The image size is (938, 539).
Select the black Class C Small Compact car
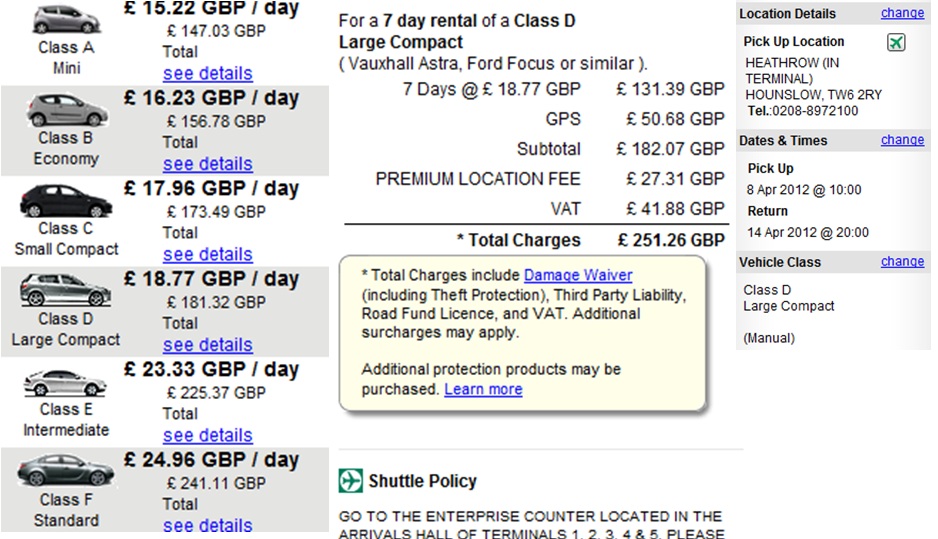click(66, 200)
